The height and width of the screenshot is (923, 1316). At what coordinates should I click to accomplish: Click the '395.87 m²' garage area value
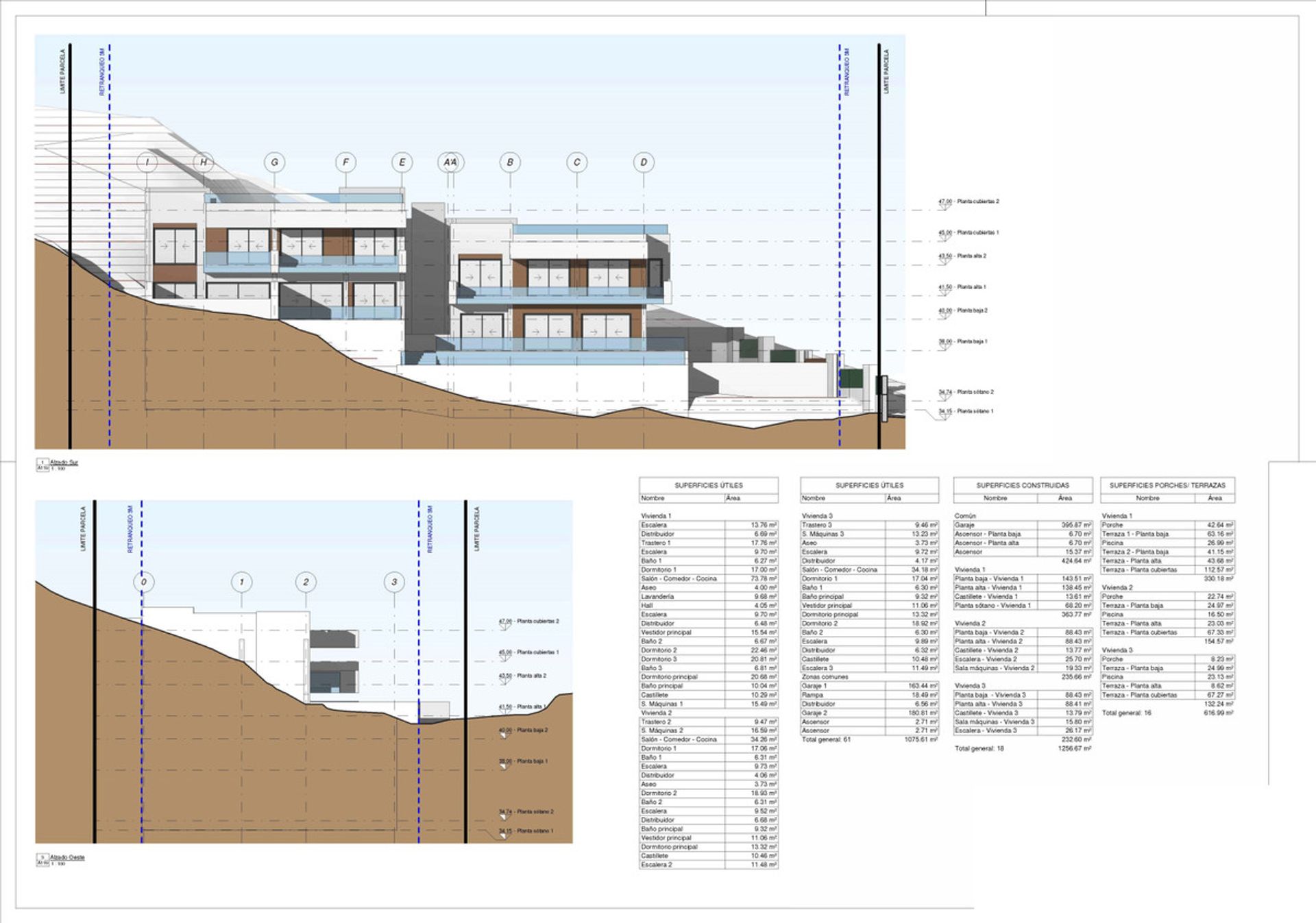click(1076, 525)
